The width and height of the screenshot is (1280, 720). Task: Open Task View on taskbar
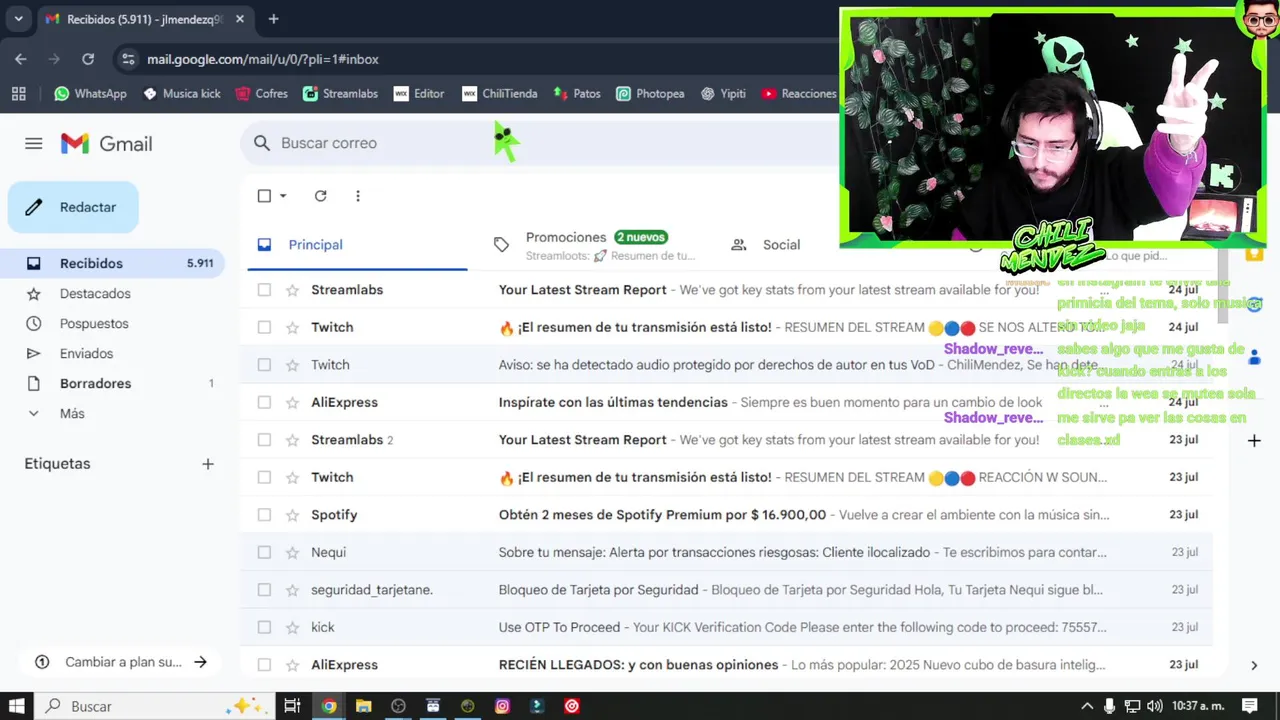[x=292, y=706]
